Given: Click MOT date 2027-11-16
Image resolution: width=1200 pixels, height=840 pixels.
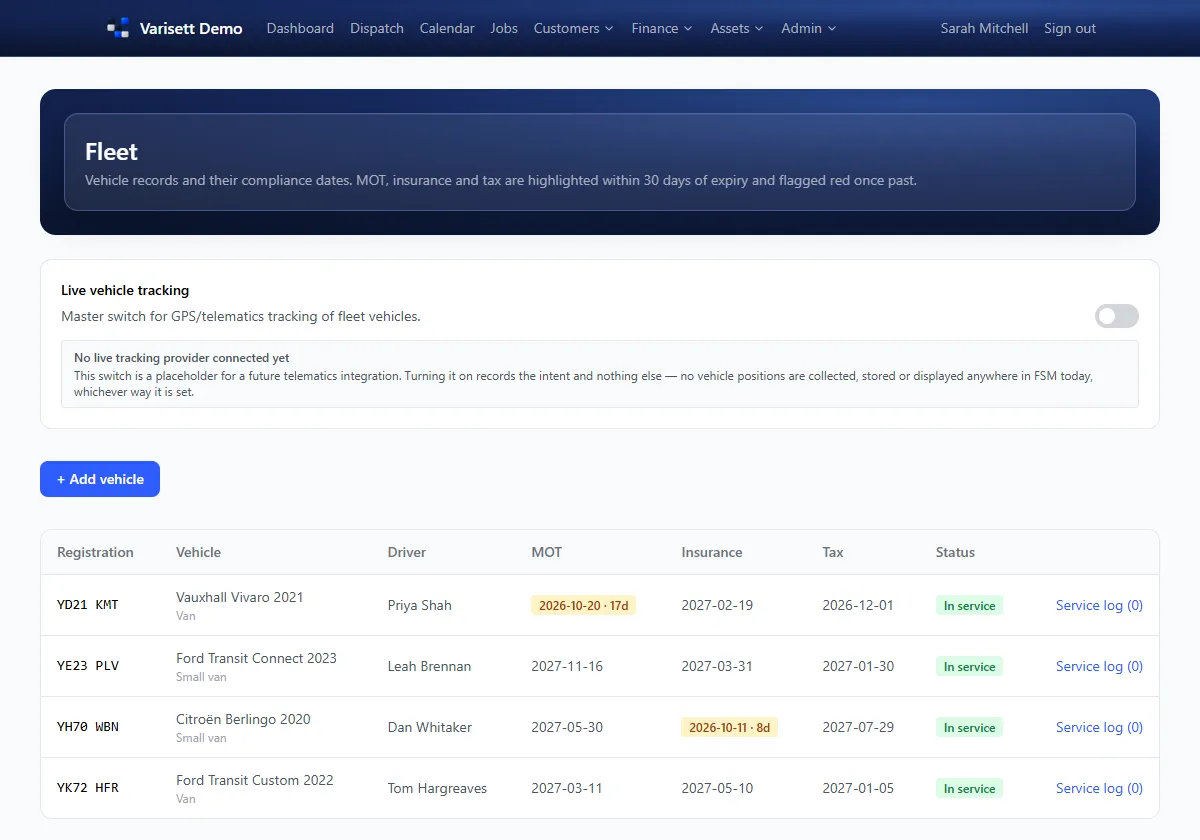Looking at the screenshot, I should point(567,666).
